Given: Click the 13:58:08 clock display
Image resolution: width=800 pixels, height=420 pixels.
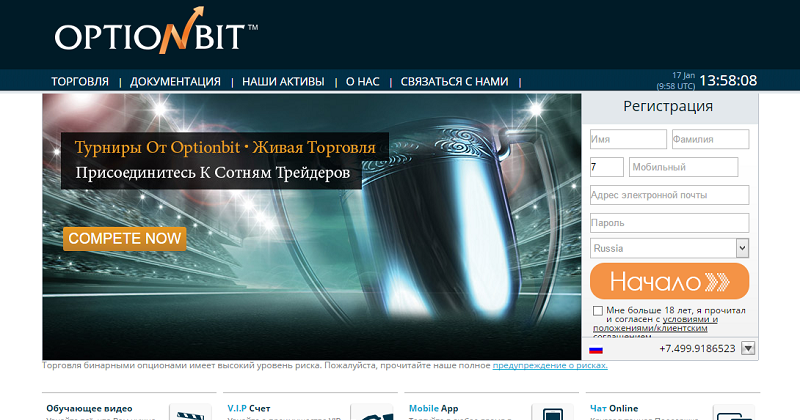Looking at the screenshot, I should [x=728, y=81].
